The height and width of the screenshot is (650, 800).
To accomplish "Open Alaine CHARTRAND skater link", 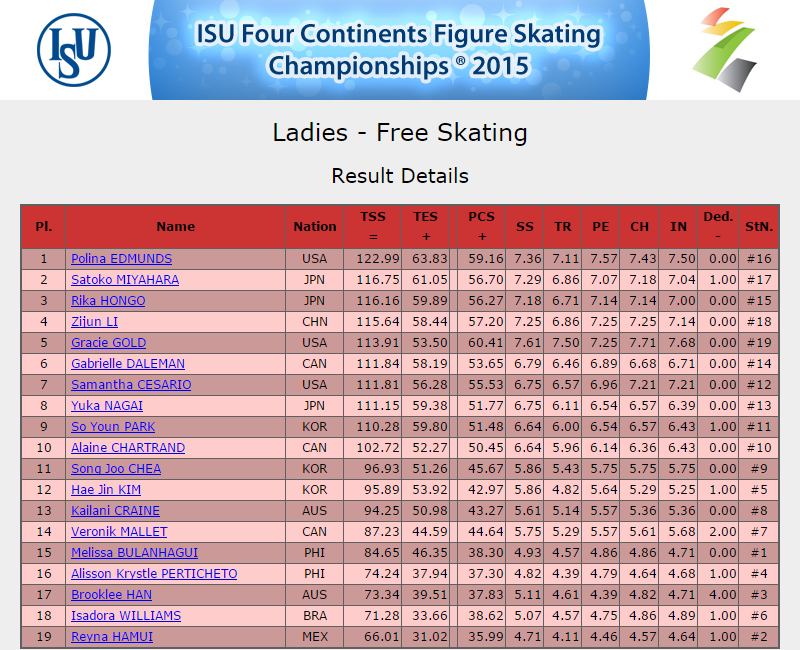I will (128, 447).
